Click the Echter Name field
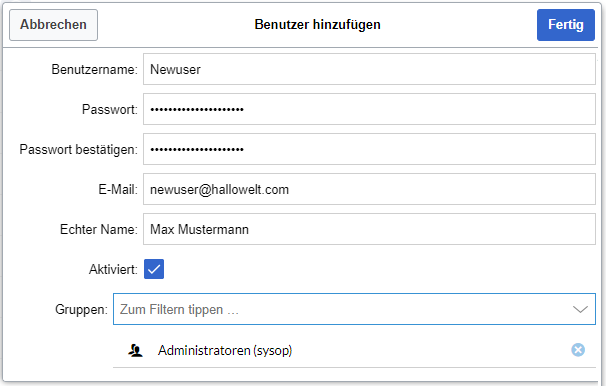The image size is (606, 386). click(x=369, y=229)
